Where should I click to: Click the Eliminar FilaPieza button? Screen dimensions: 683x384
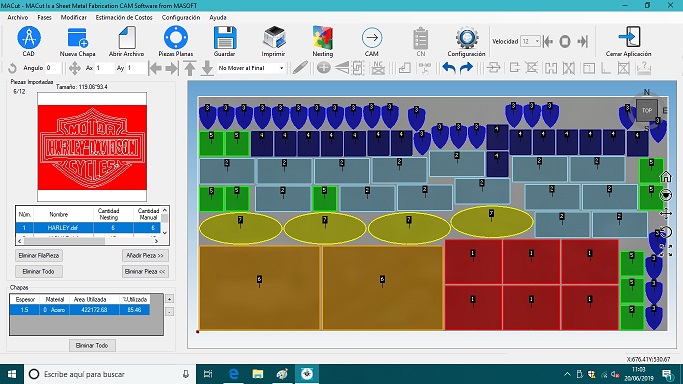pos(39,256)
